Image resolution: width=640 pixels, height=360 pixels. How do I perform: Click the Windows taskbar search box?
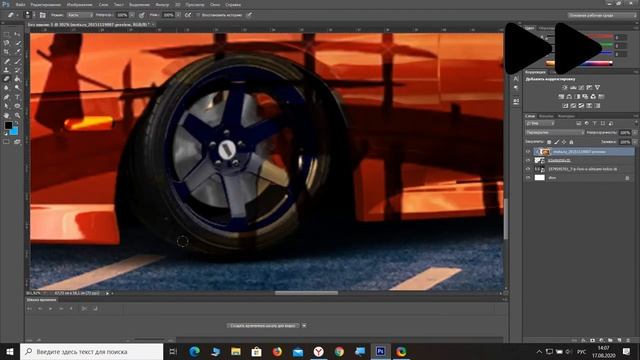(x=91, y=351)
